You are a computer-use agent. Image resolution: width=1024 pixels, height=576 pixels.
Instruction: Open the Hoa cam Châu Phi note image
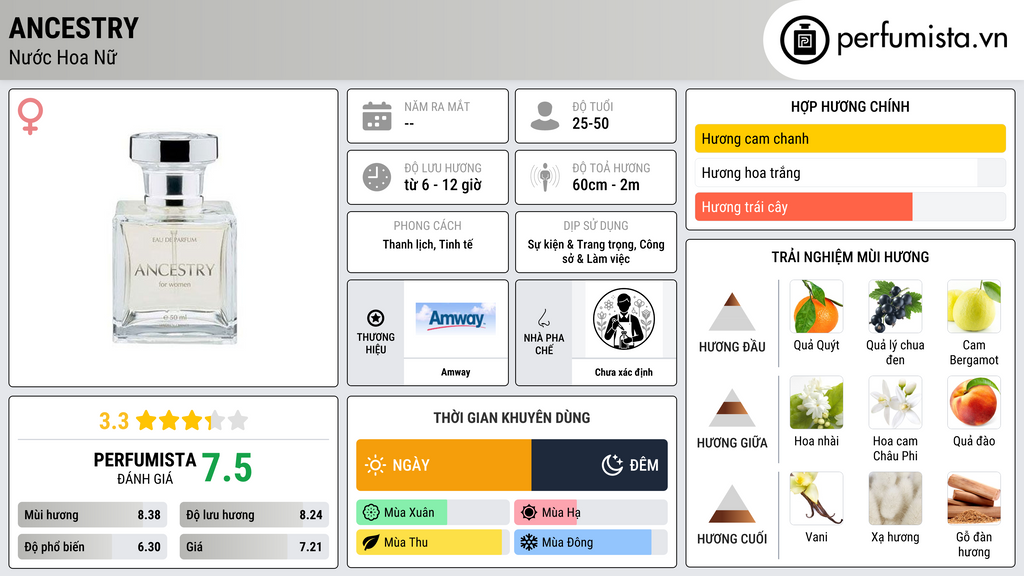pos(895,402)
